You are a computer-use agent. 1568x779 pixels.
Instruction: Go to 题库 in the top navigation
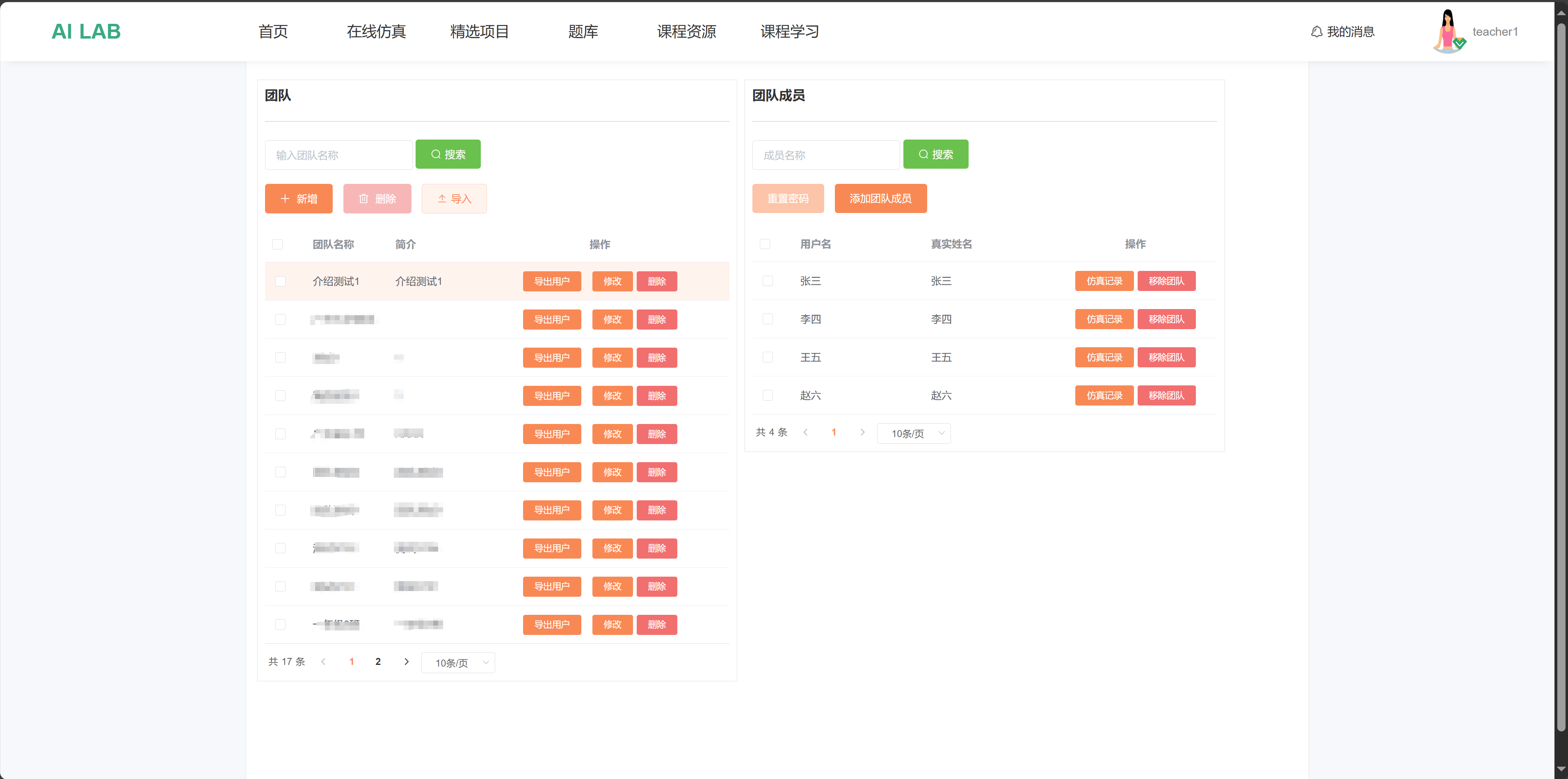pos(583,32)
